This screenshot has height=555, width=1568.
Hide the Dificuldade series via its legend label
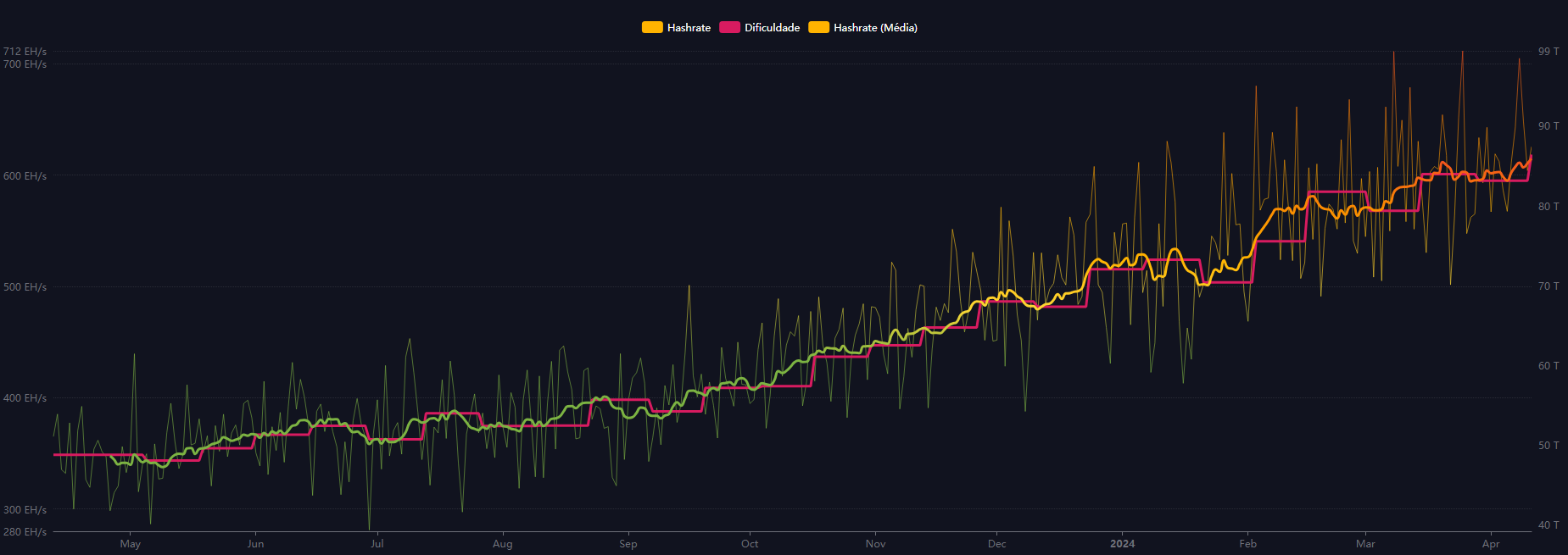(x=772, y=28)
